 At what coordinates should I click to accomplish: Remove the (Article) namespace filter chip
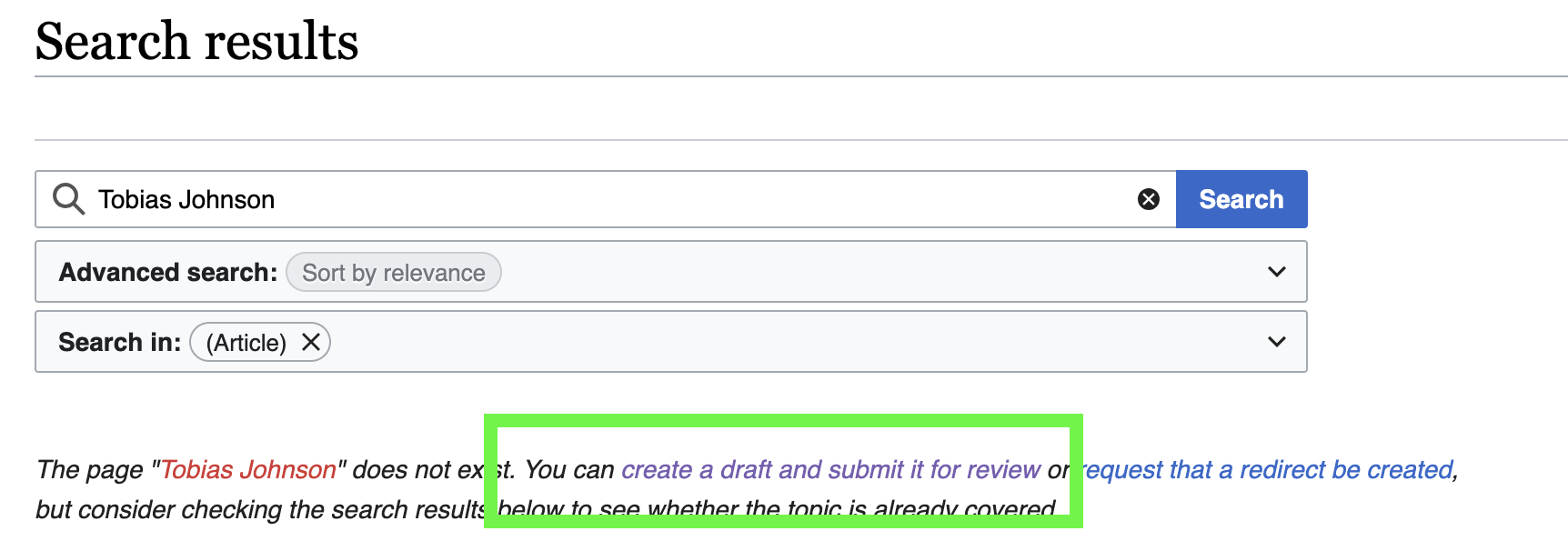[310, 342]
